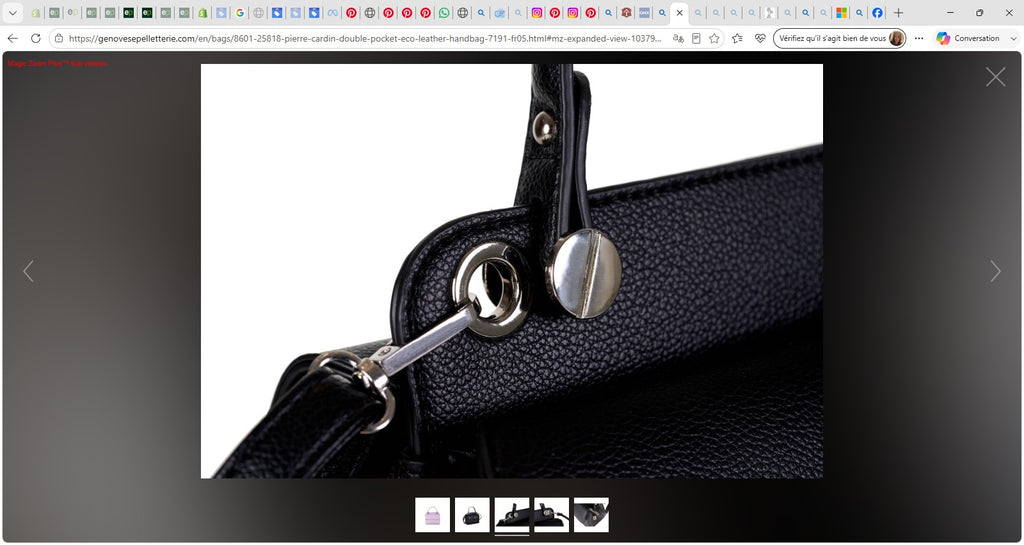Switch to the Google tab
Image resolution: width=1024 pixels, height=545 pixels.
click(240, 12)
